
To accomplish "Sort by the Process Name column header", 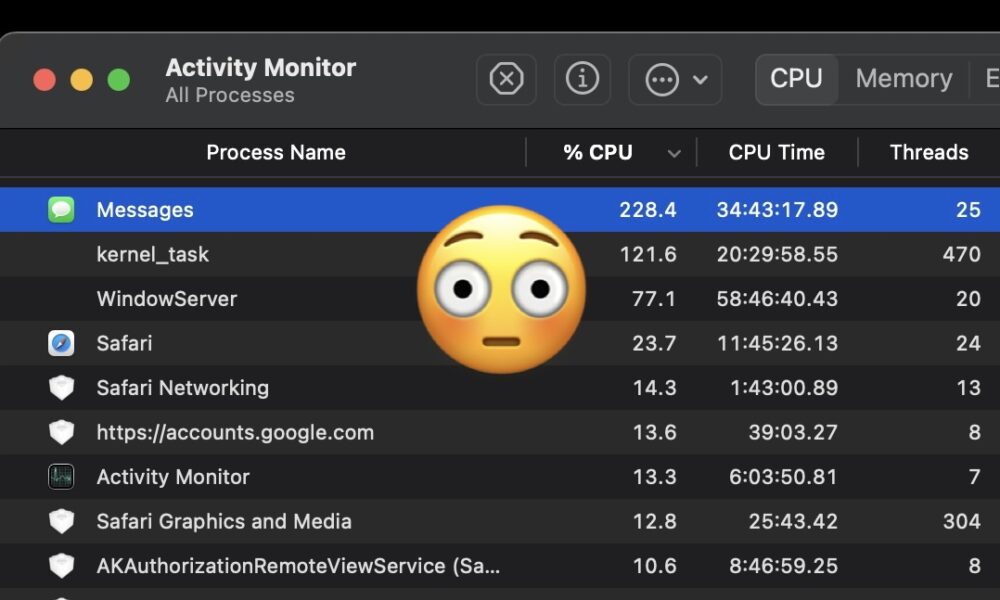I will click(276, 152).
